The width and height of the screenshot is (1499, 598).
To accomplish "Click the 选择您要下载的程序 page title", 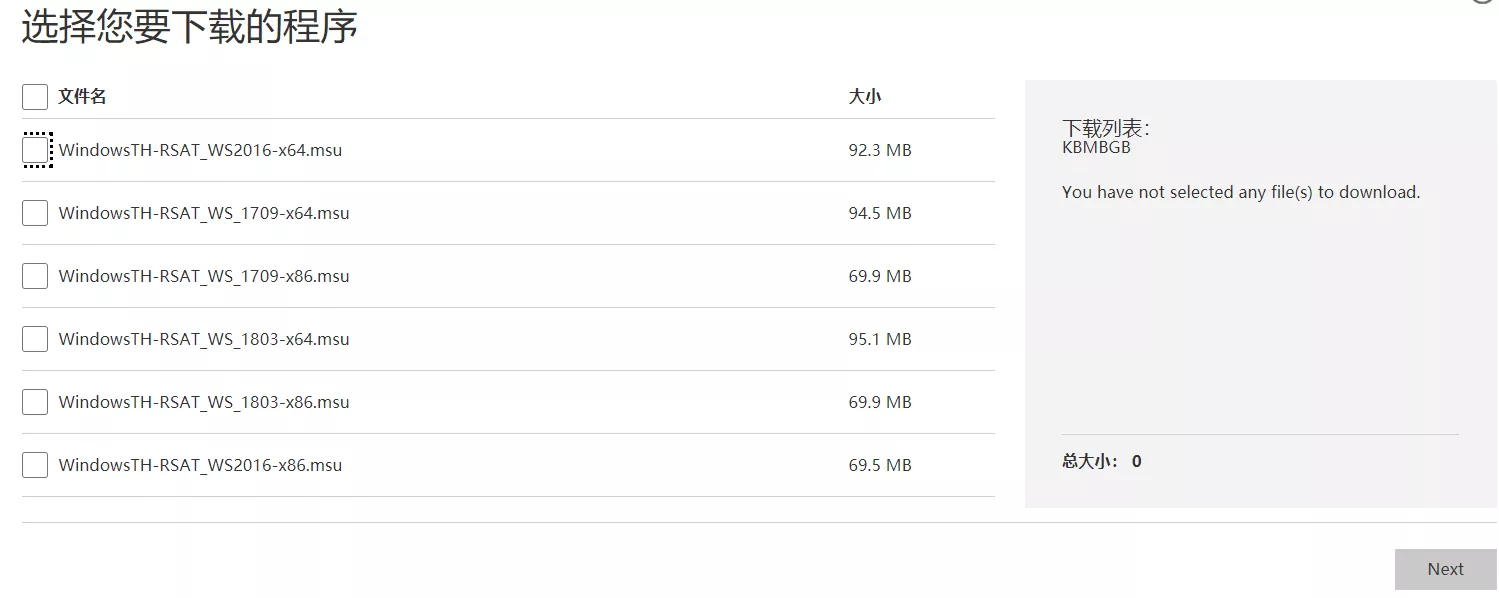I will 190,27.
